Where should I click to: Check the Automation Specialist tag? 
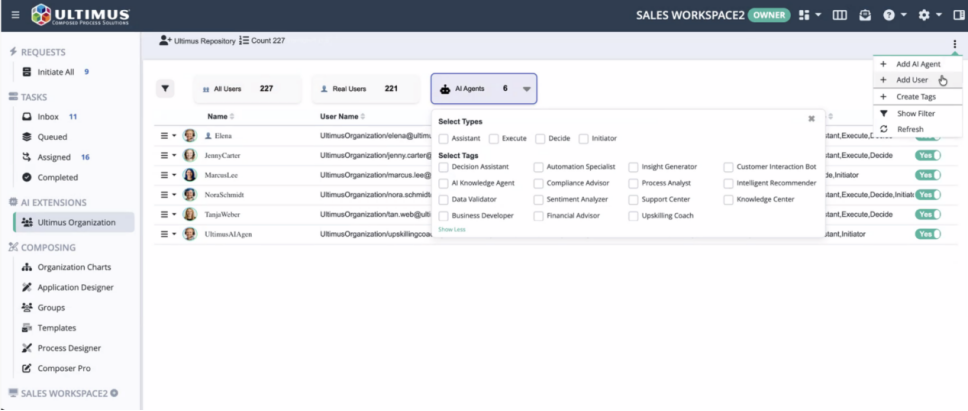tap(538, 167)
